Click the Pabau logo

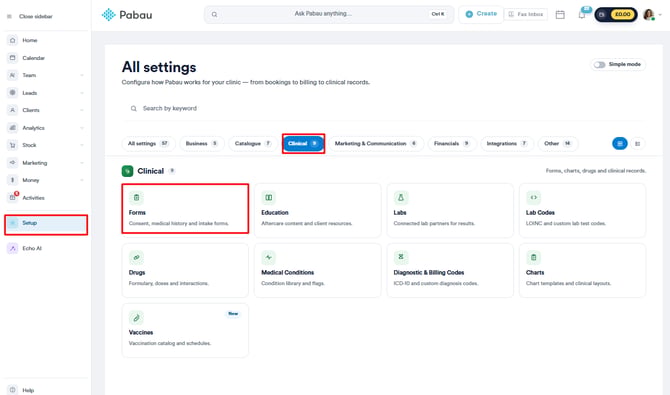pos(127,15)
